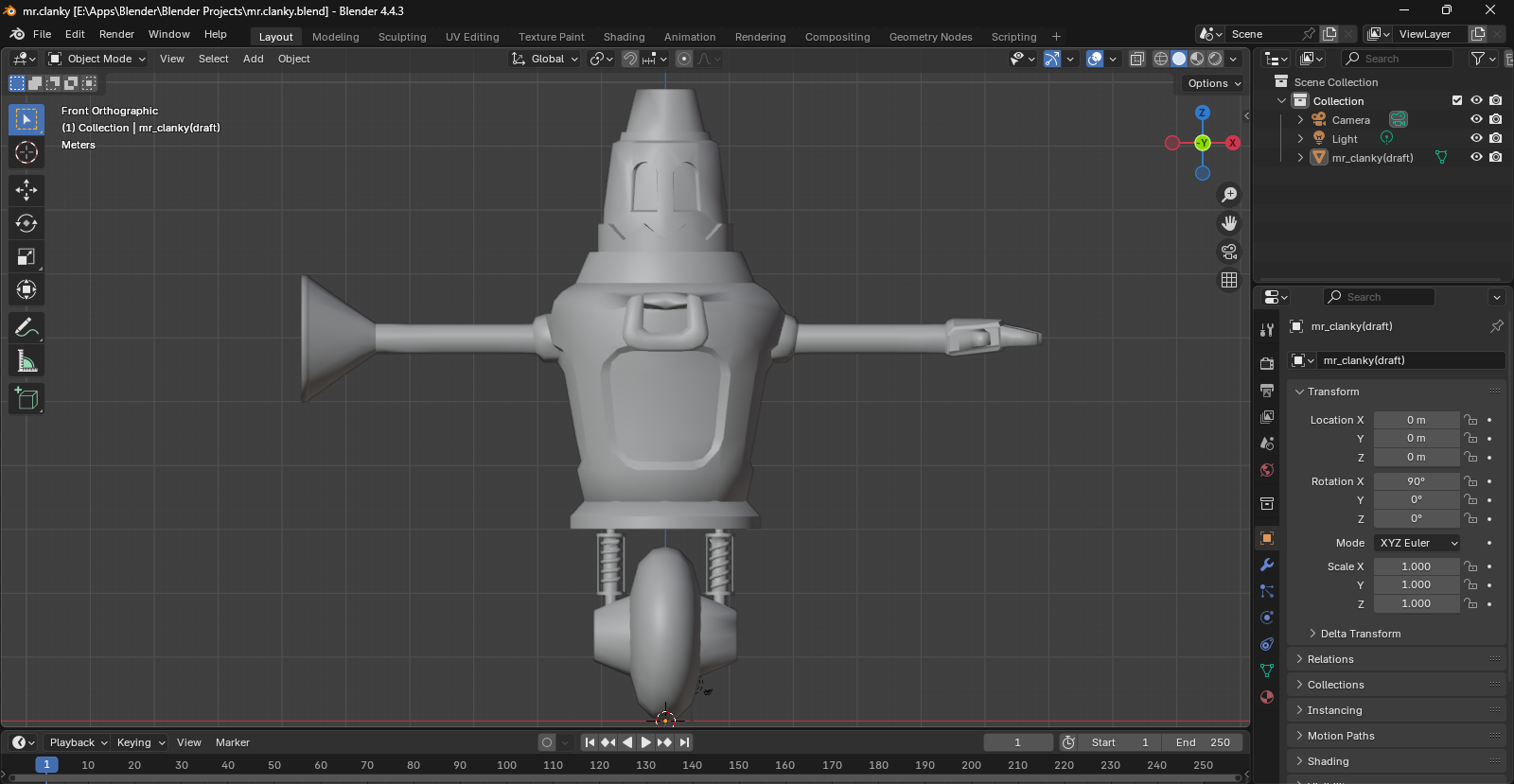This screenshot has width=1514, height=784.
Task: Open the Render menu
Action: pyautogui.click(x=116, y=34)
